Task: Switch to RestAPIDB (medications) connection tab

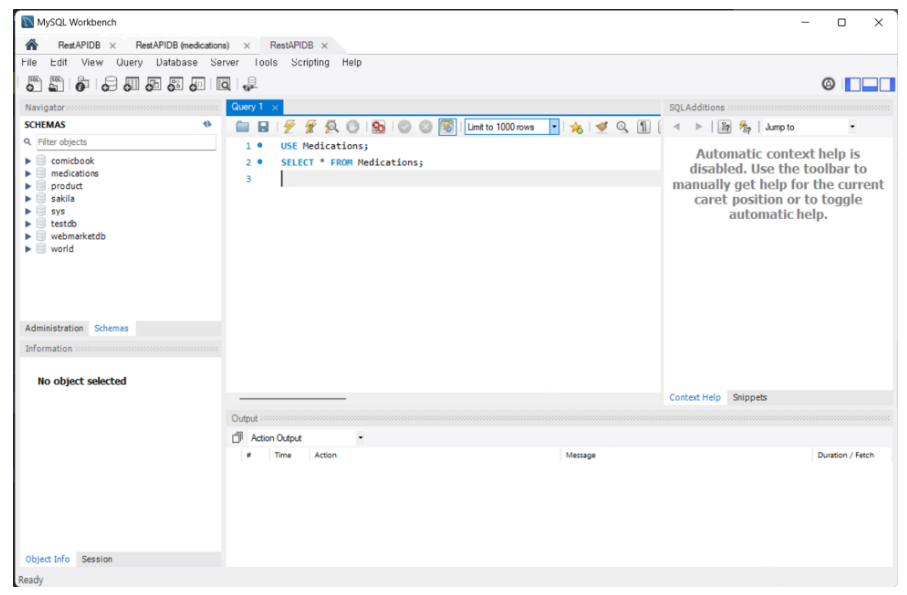Action: click(x=182, y=45)
